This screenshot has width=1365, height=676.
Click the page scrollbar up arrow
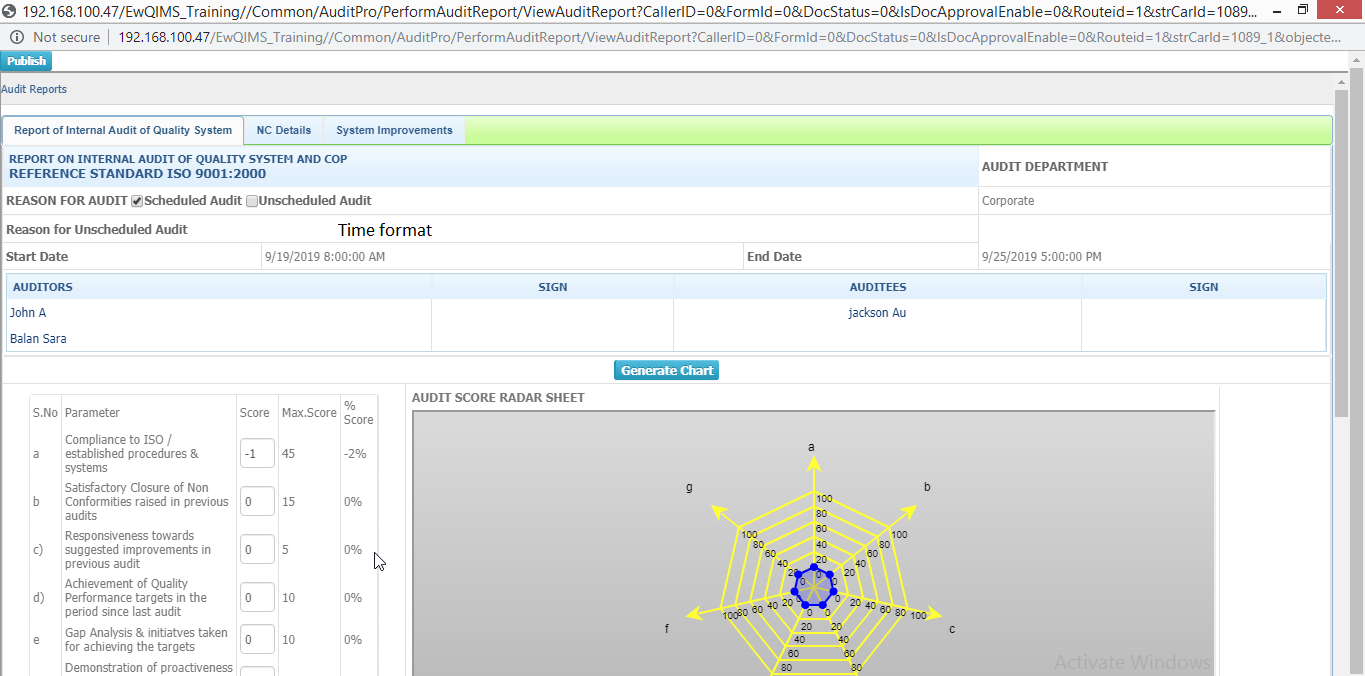1356,59
